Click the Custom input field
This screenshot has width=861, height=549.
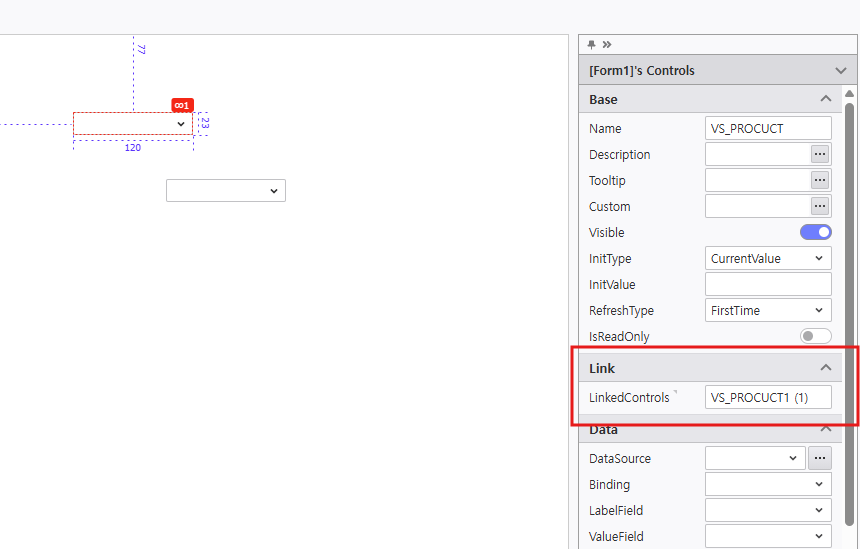(x=758, y=206)
